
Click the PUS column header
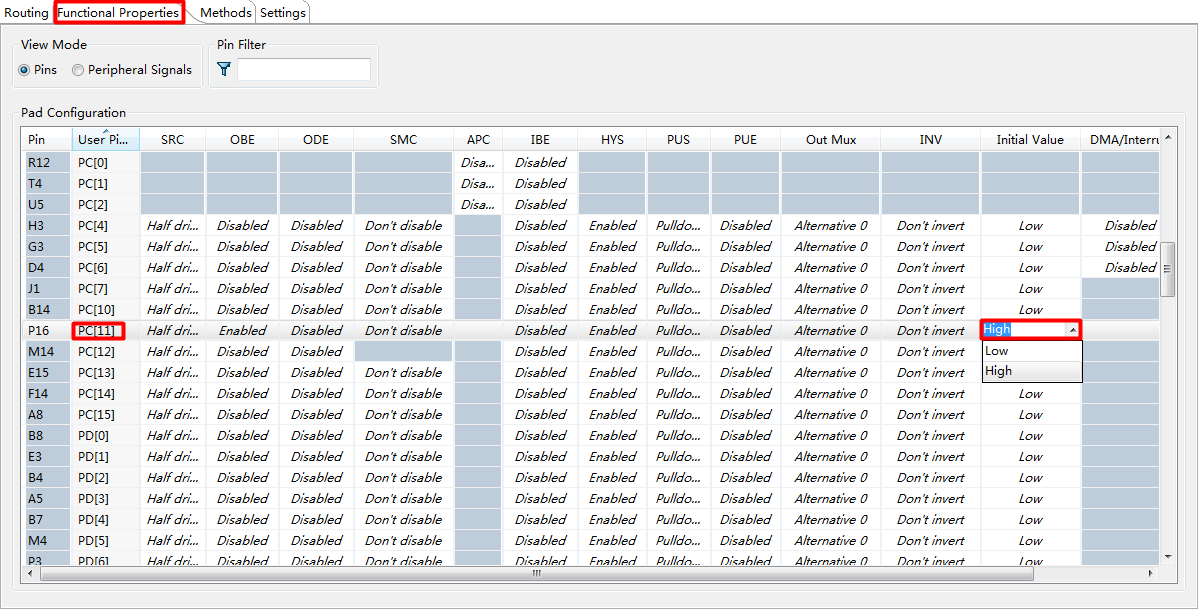pos(678,140)
